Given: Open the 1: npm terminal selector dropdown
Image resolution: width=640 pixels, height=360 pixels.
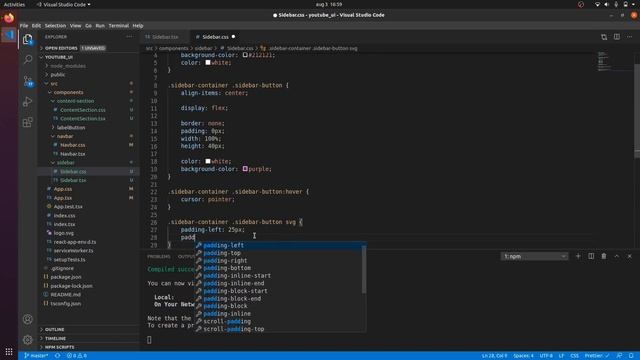Looking at the screenshot, I should click(534, 256).
